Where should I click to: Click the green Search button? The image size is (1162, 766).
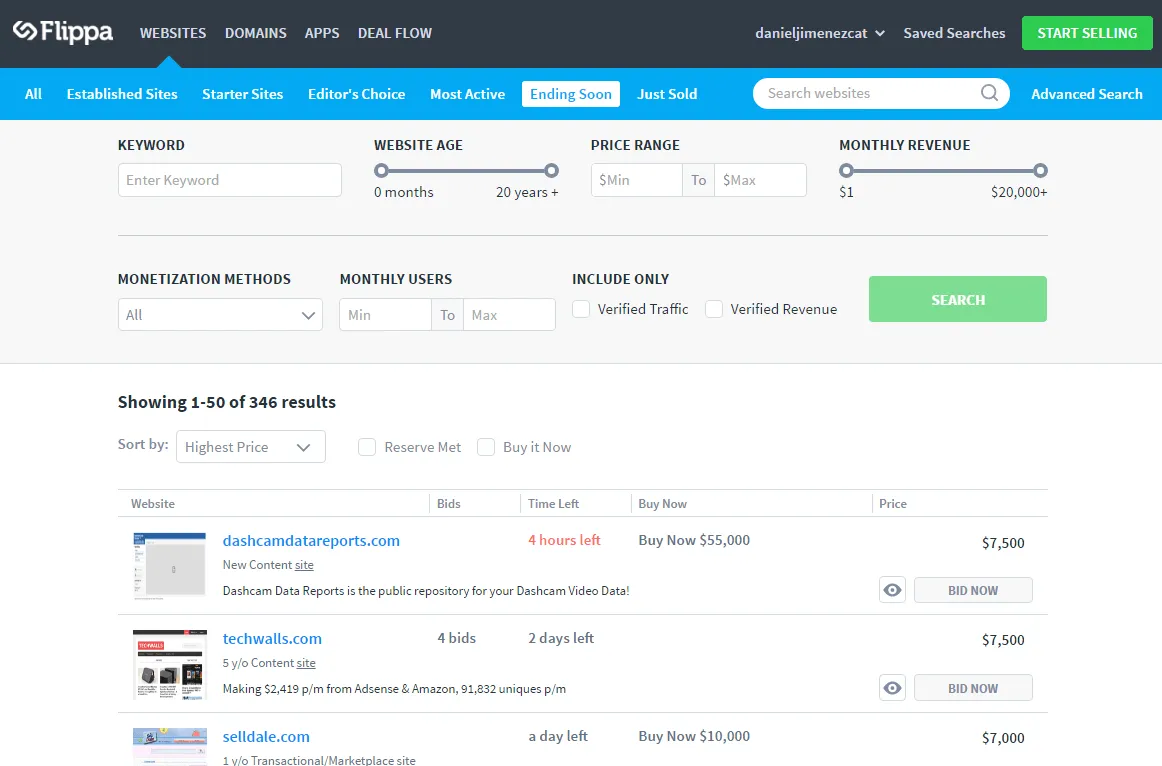(x=957, y=299)
